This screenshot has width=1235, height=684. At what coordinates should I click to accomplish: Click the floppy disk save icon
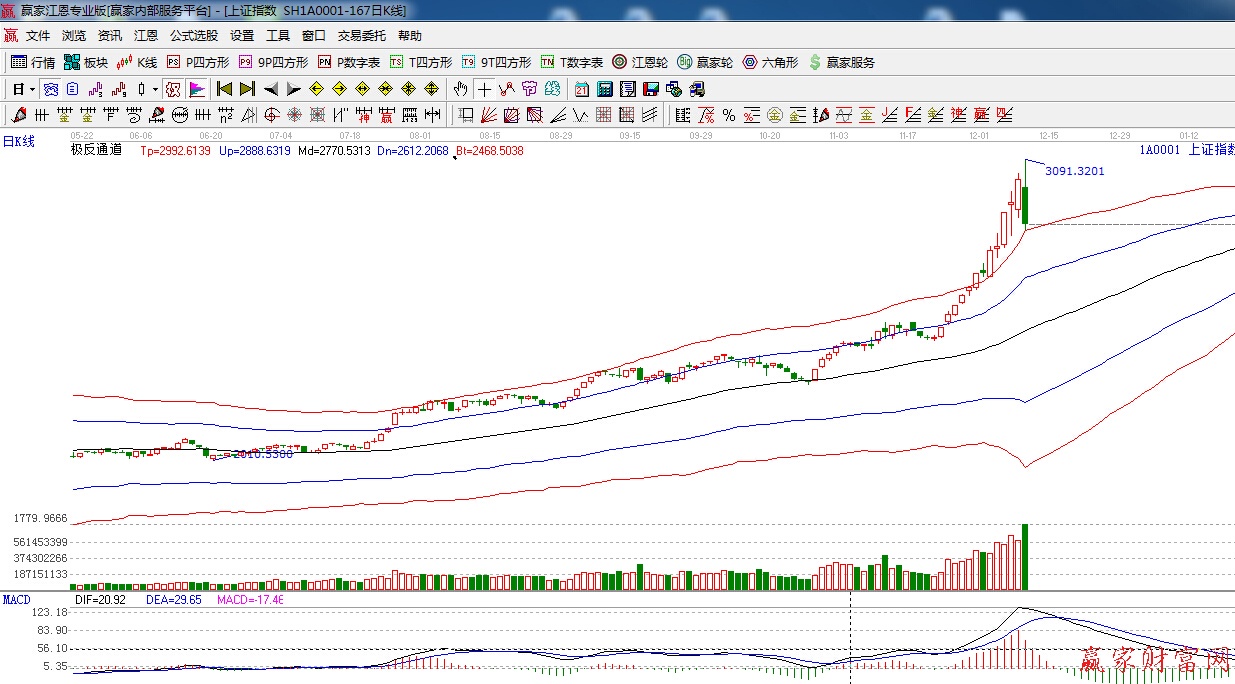[x=651, y=89]
